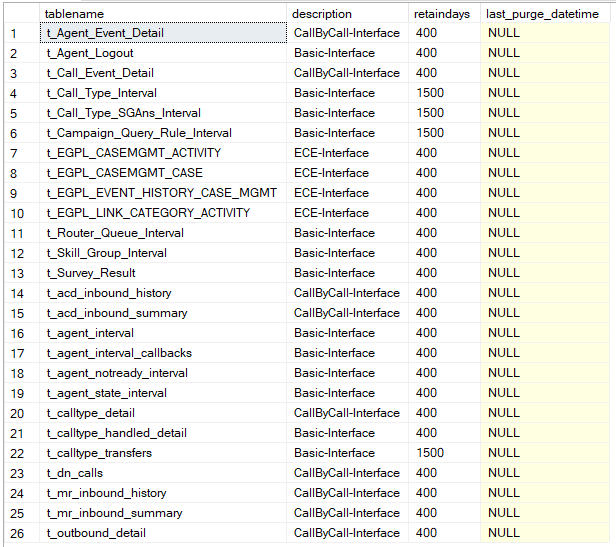Select the t_EGPL_CASEMGMT_ACTIVITY cell
616x547 pixels.
[163, 153]
